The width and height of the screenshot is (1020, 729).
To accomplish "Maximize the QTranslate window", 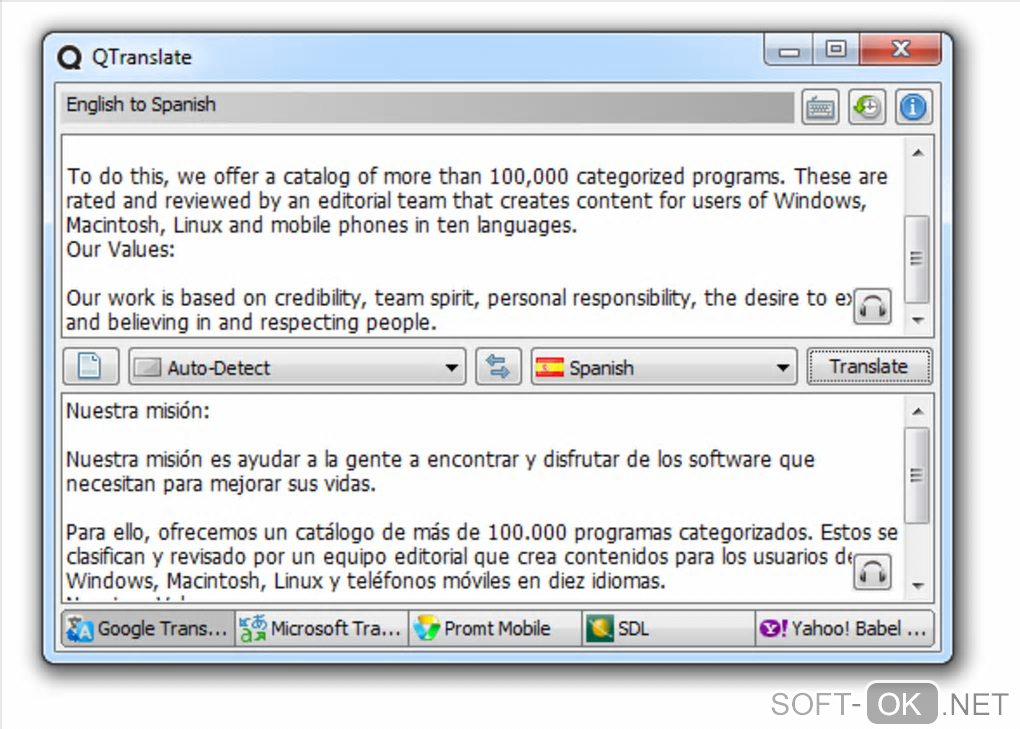I will point(835,50).
